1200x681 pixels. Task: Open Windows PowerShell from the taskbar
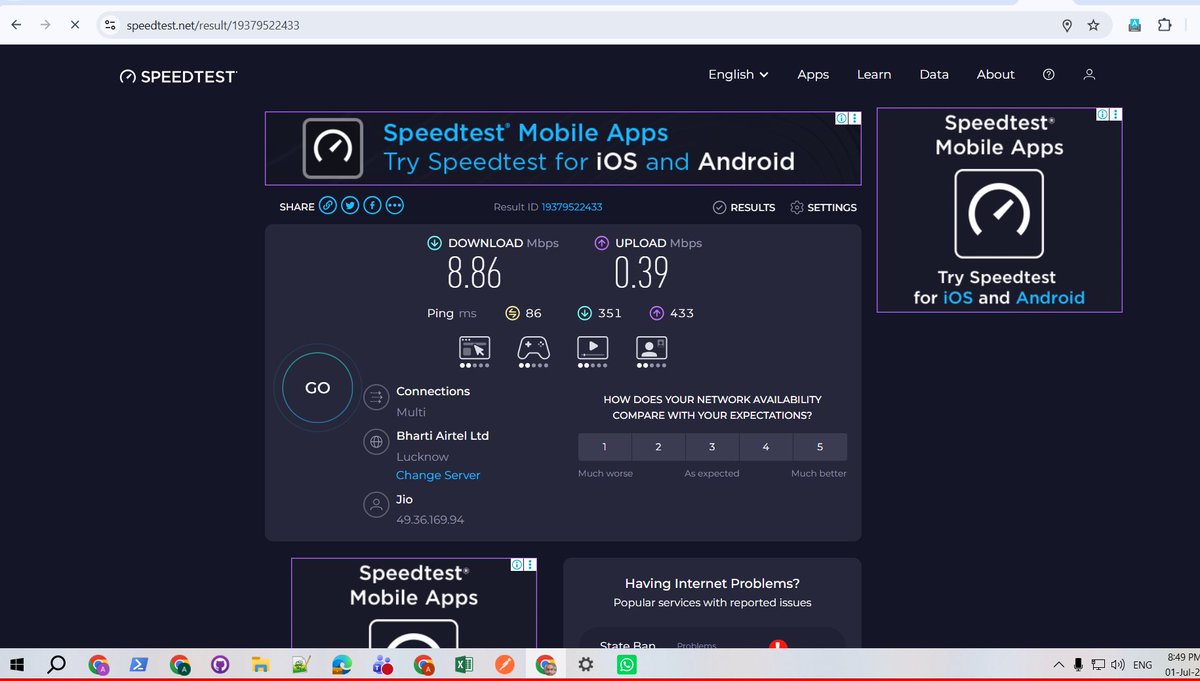pos(138,664)
